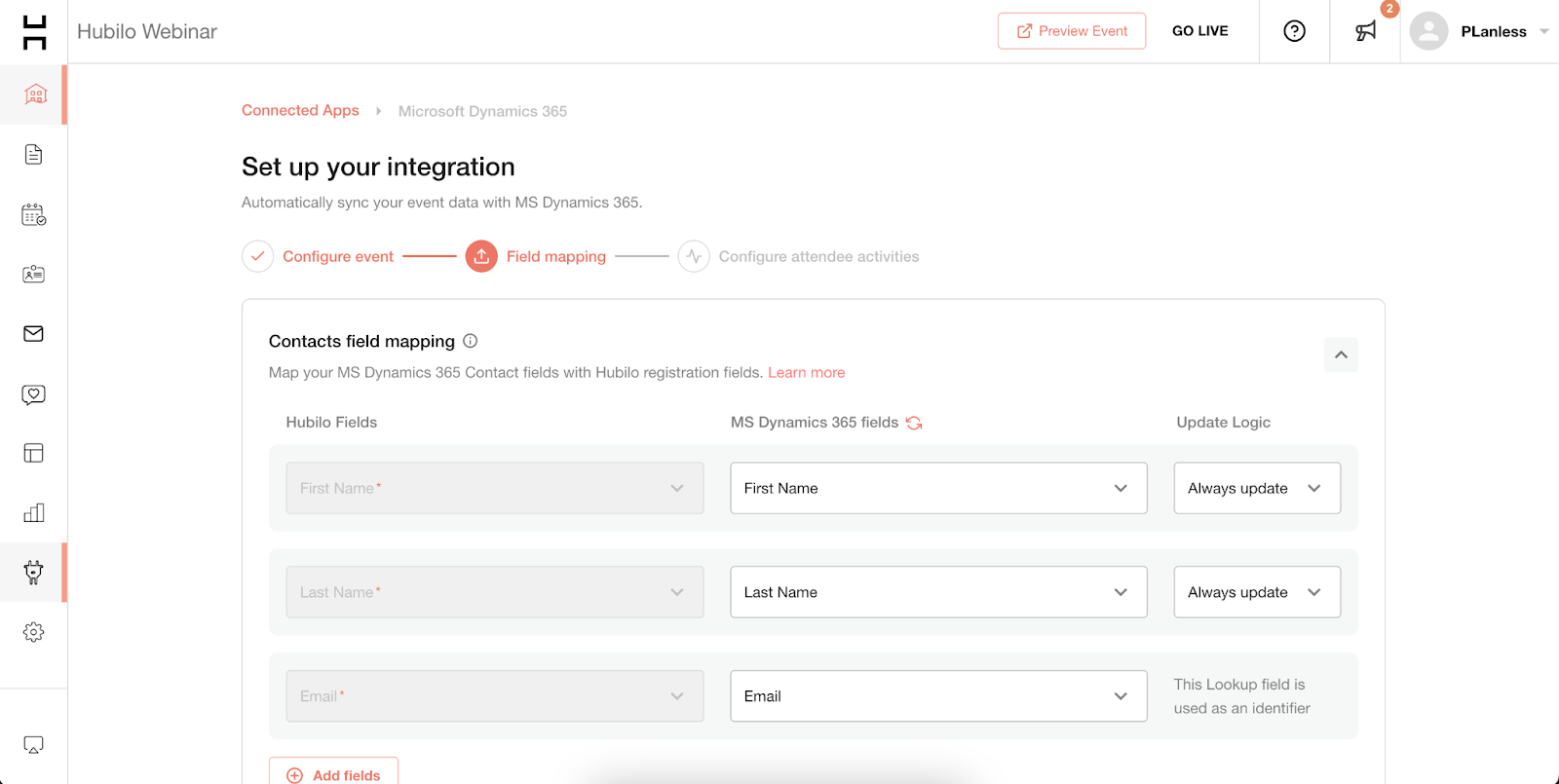Click the MS Dynamics 365 fields column header
Screen dimensions: 1559x784
coord(815,422)
